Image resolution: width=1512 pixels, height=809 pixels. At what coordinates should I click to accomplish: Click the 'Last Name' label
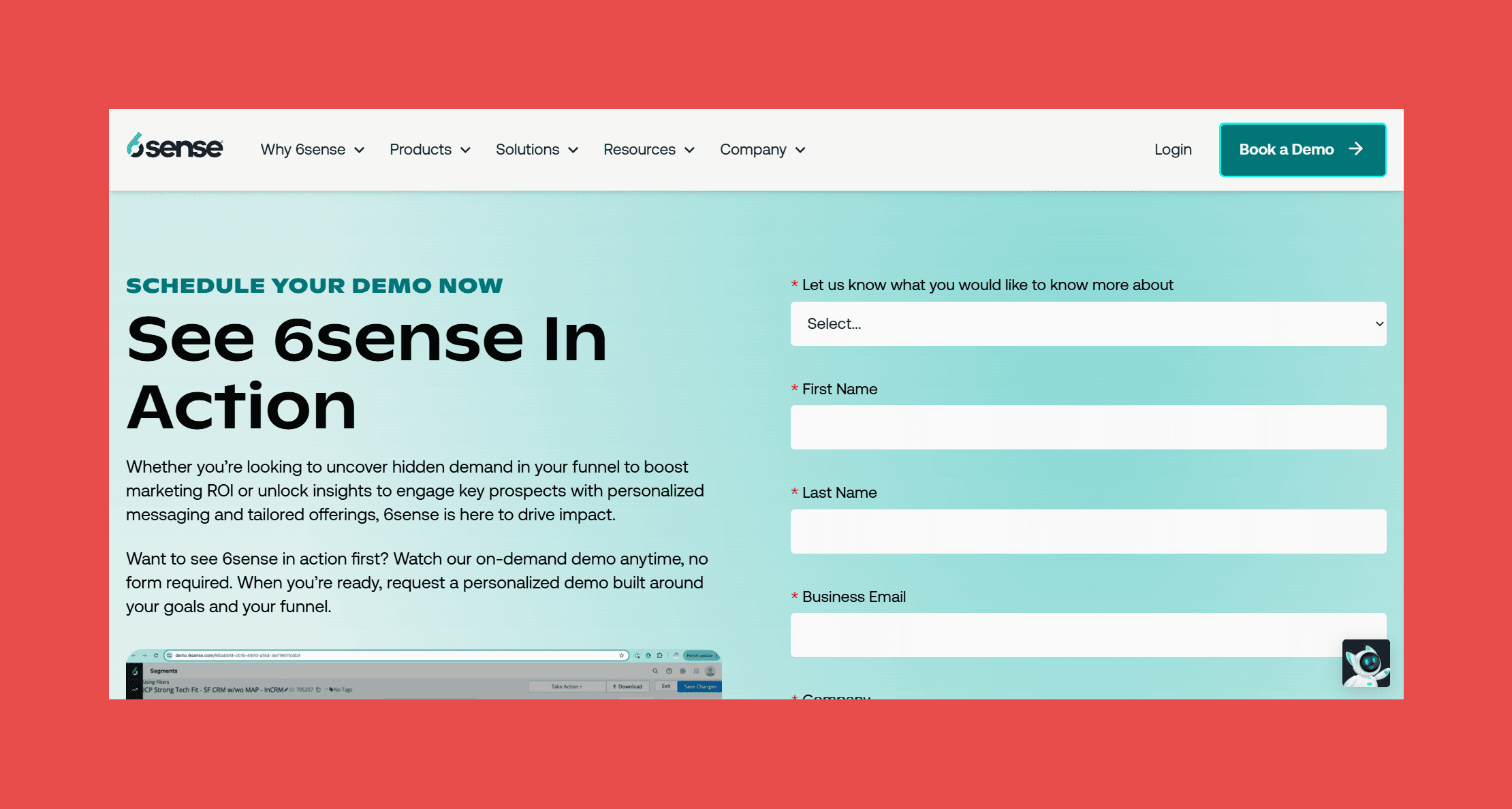tap(839, 492)
